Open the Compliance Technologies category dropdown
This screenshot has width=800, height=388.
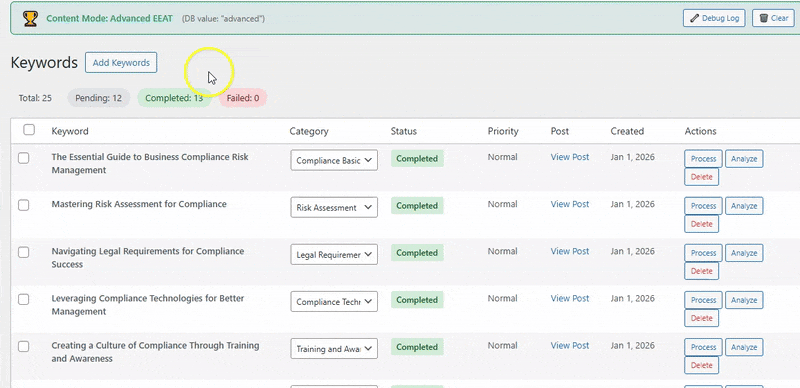click(334, 301)
